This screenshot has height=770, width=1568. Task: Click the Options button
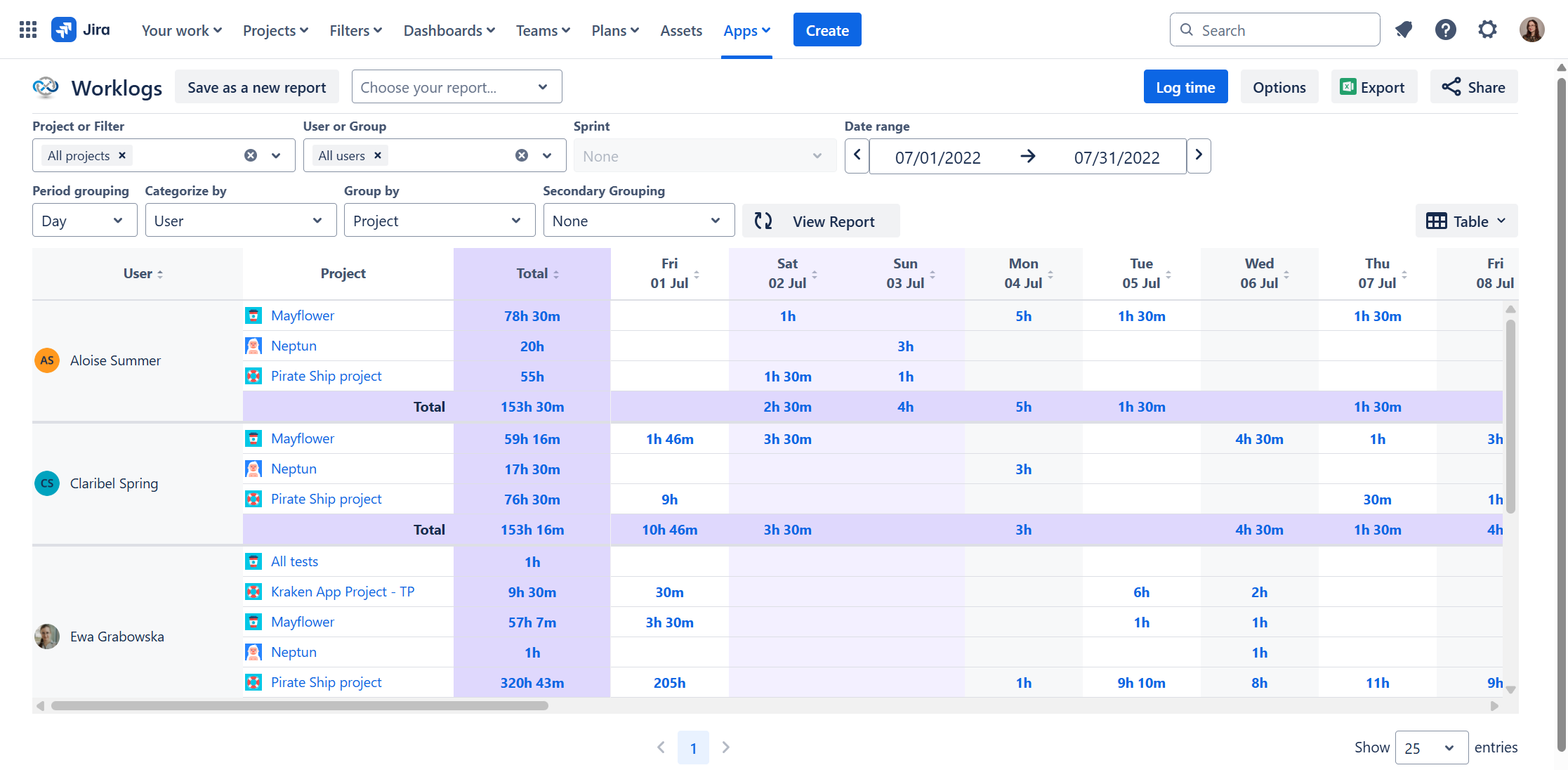point(1279,87)
